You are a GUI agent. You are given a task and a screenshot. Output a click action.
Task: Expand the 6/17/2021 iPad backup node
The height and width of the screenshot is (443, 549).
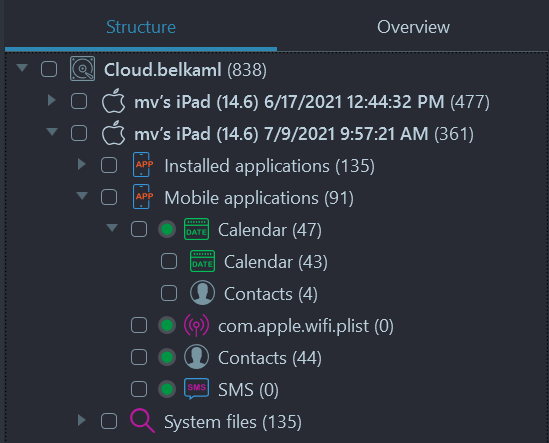pyautogui.click(x=51, y=100)
